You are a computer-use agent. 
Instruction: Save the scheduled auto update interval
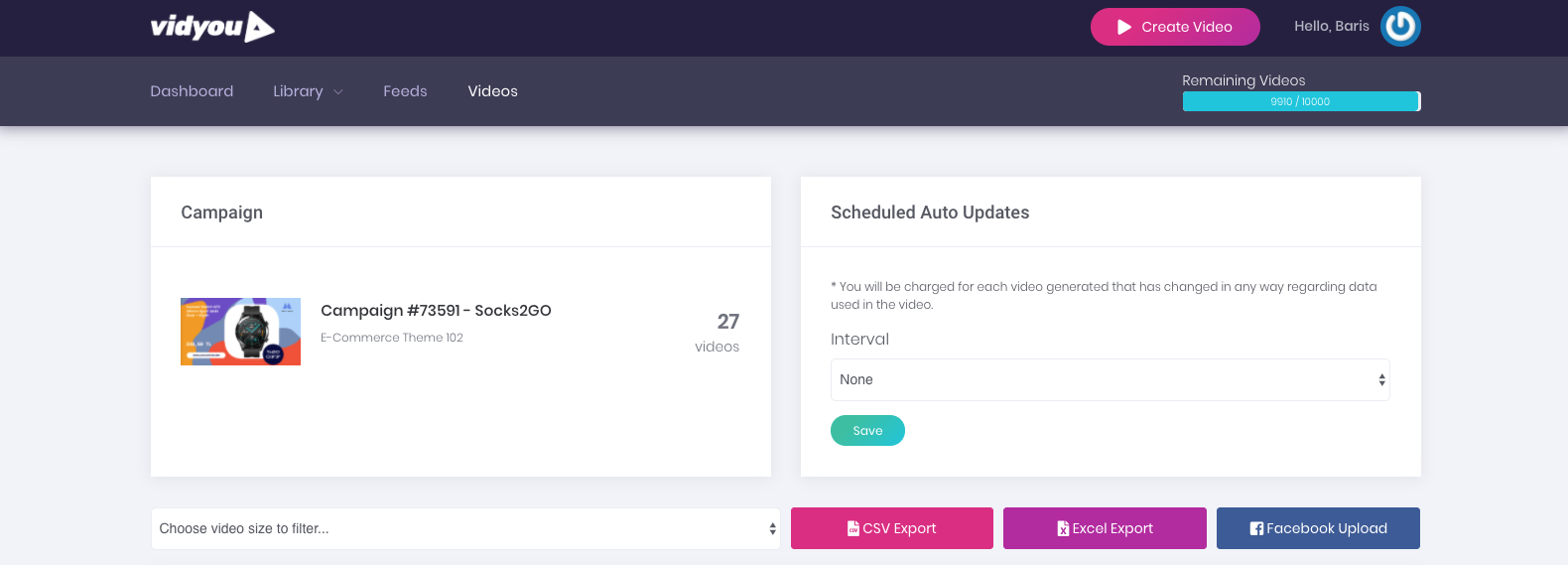coord(867,430)
